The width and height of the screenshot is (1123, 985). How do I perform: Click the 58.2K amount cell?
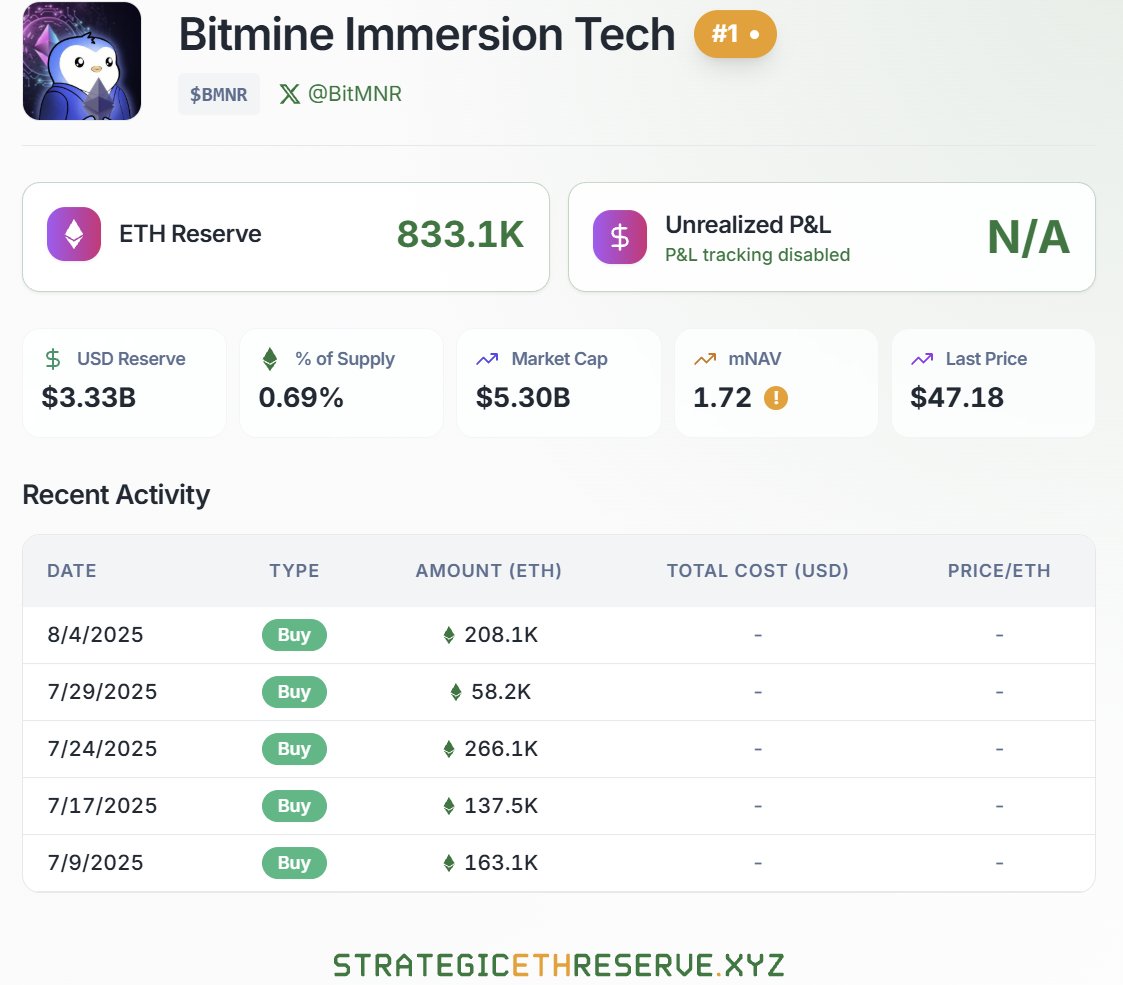(x=501, y=692)
